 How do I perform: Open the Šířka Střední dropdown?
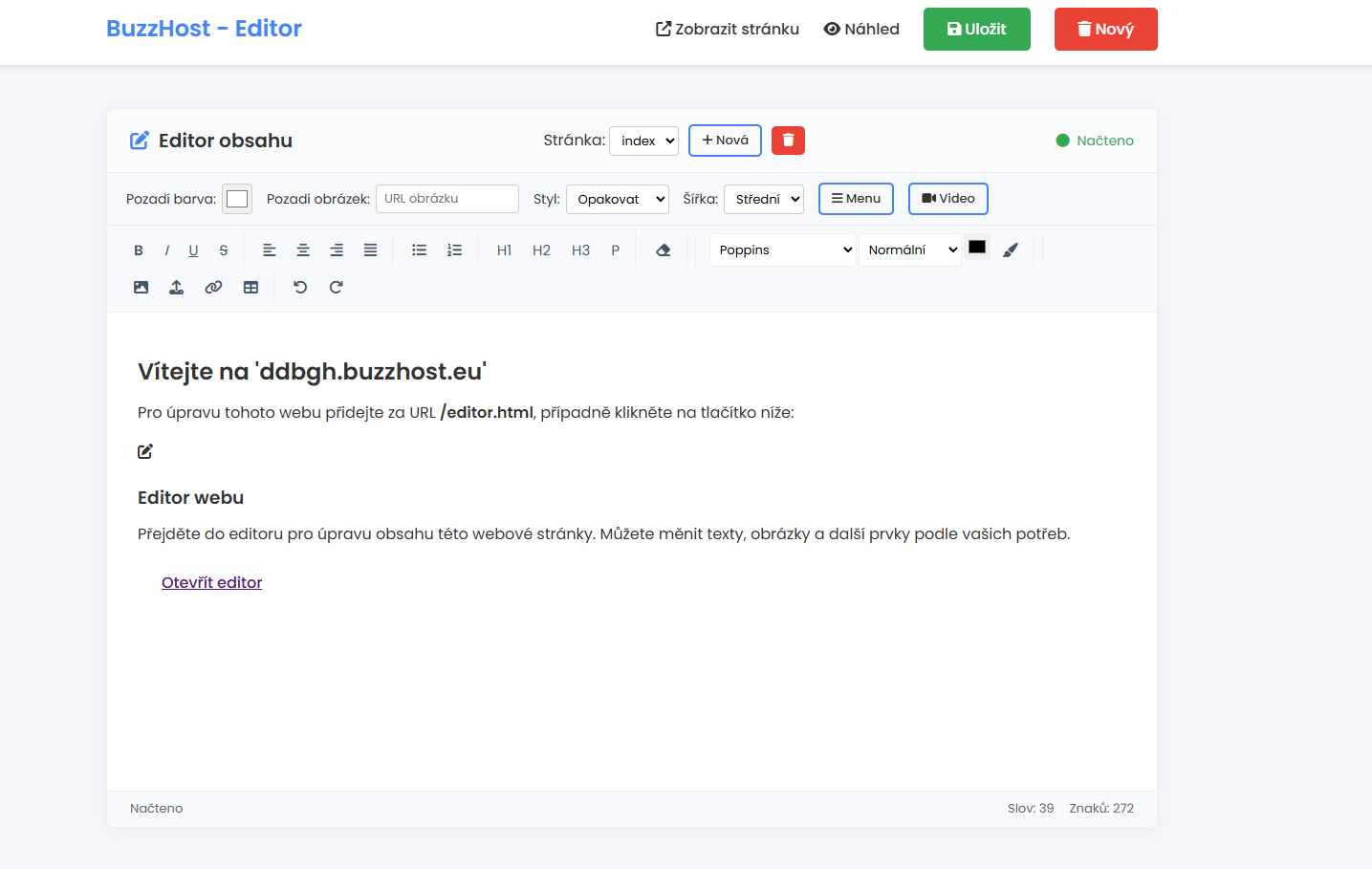click(764, 199)
